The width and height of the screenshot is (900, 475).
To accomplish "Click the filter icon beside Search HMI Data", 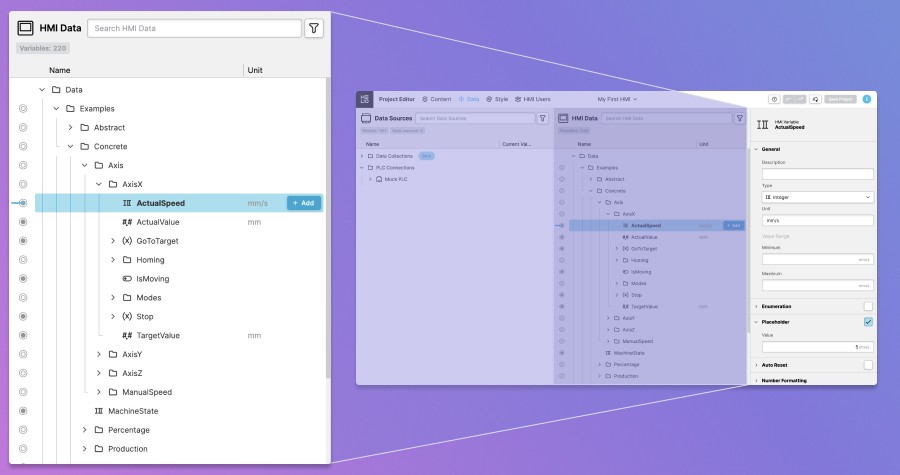I will (313, 28).
